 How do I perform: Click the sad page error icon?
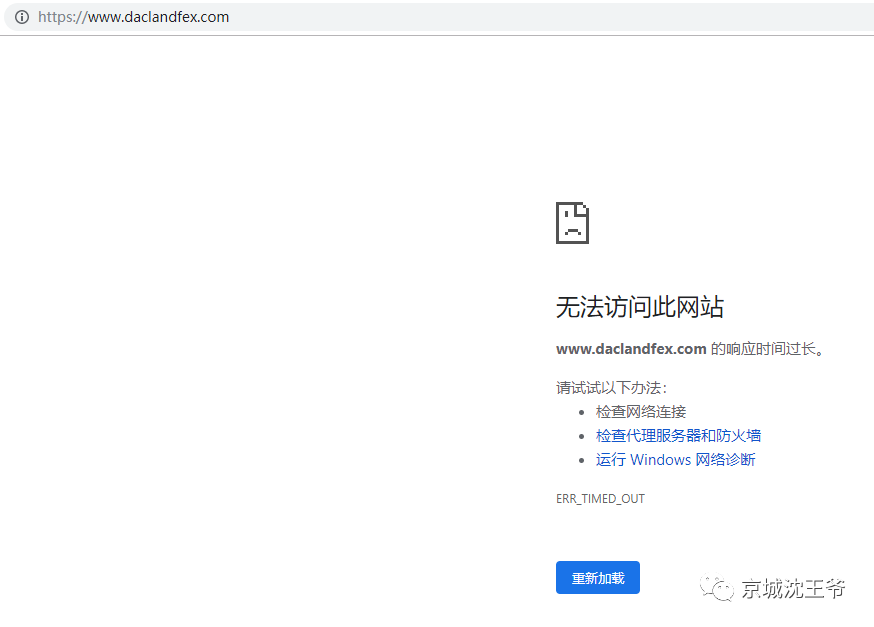point(572,222)
